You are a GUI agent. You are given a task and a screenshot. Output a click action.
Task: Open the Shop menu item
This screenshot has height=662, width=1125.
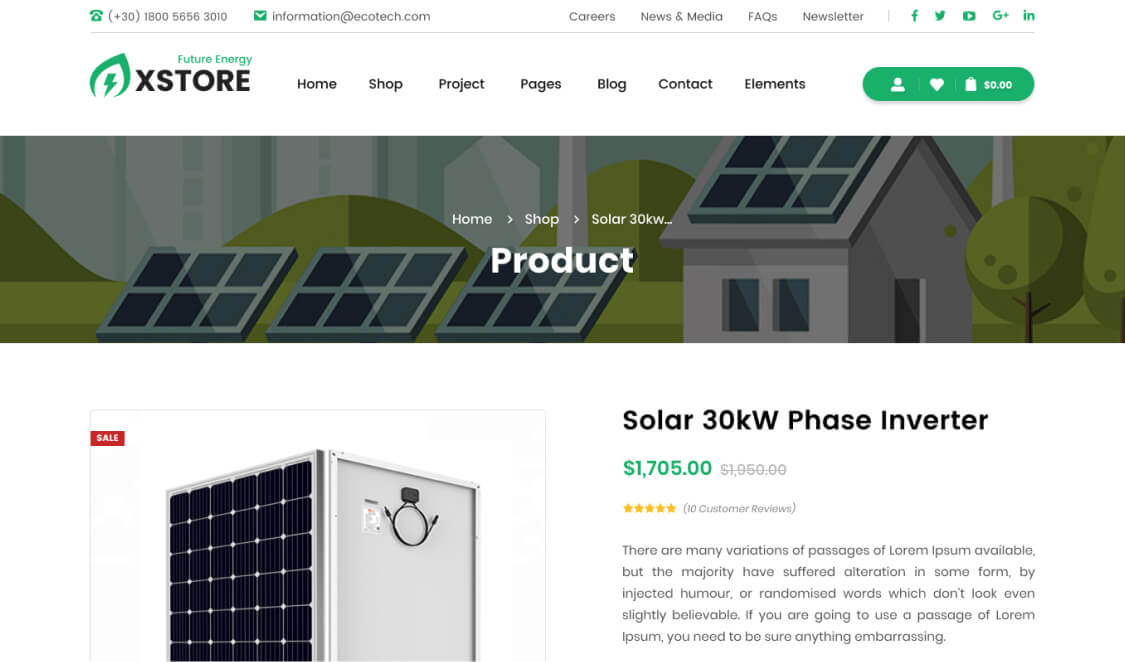click(x=385, y=84)
